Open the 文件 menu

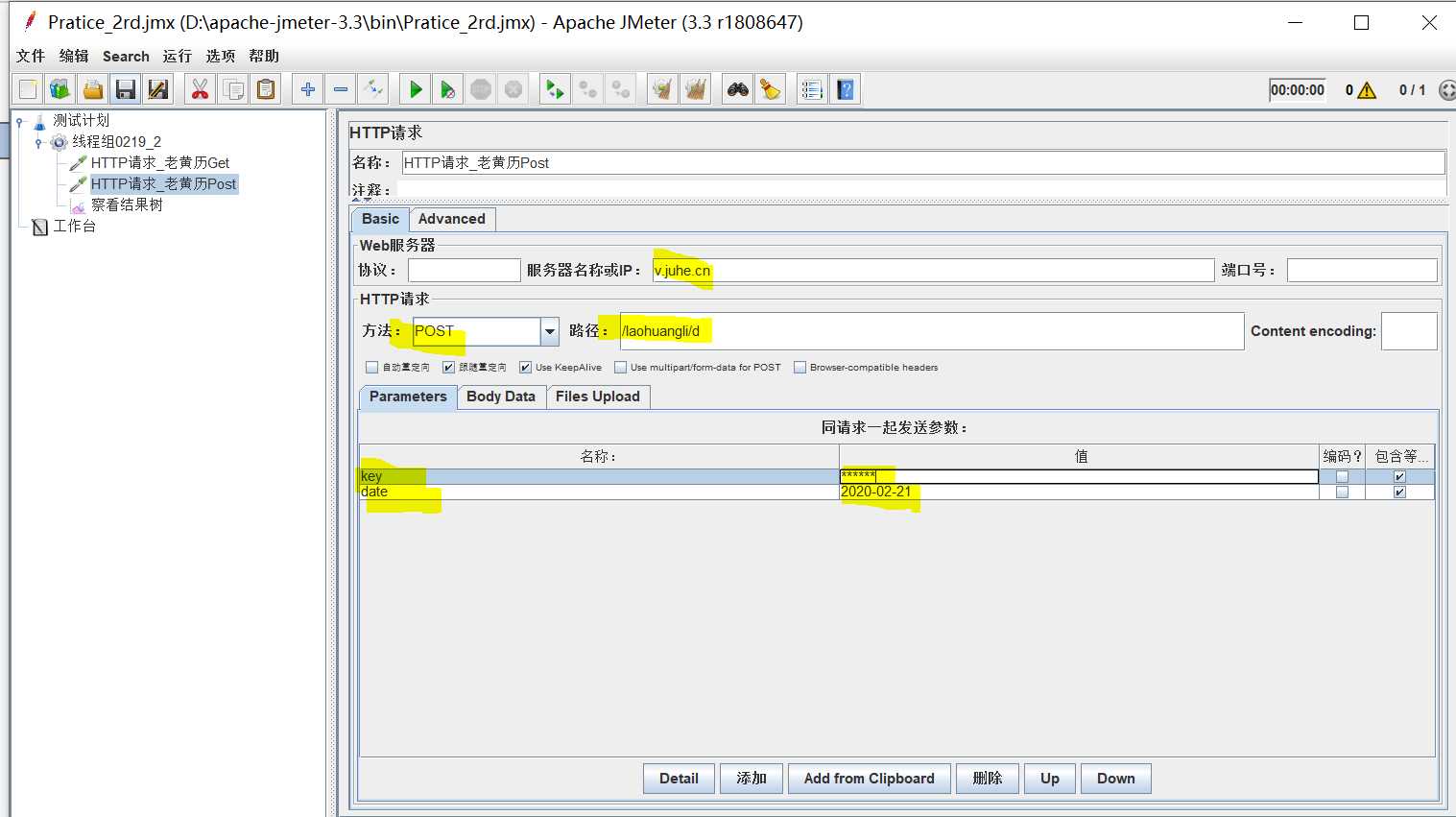coord(31,56)
